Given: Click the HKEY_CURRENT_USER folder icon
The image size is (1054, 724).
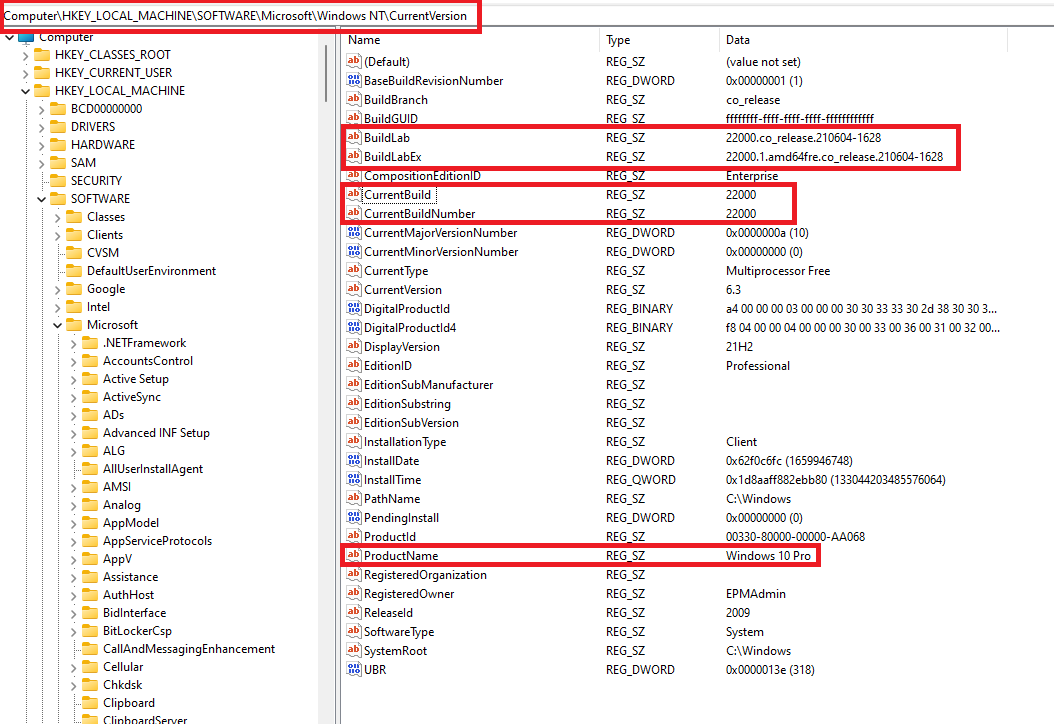Looking at the screenshot, I should [42, 73].
